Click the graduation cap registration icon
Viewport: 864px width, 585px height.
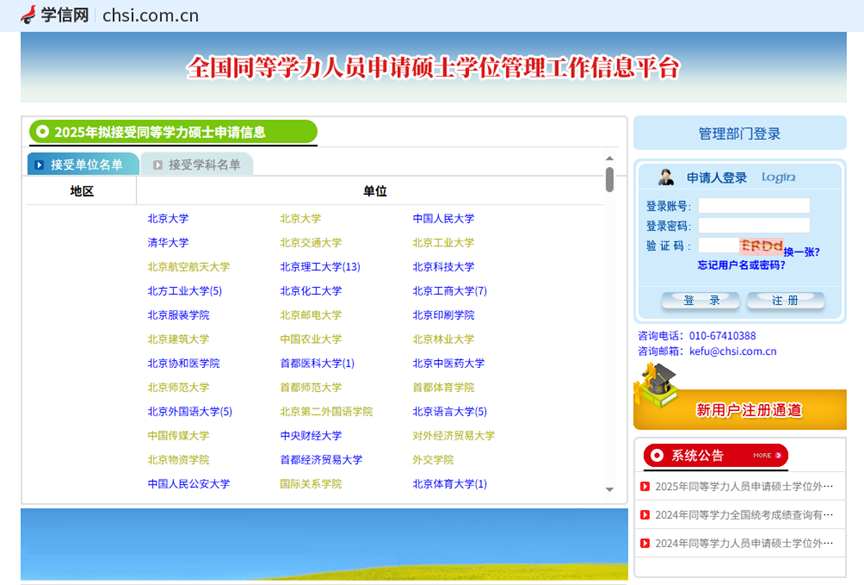click(656, 385)
